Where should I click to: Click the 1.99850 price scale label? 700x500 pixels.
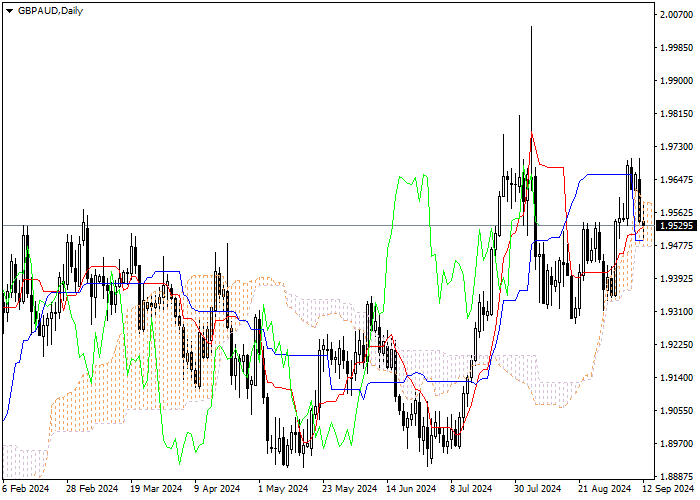click(x=677, y=48)
